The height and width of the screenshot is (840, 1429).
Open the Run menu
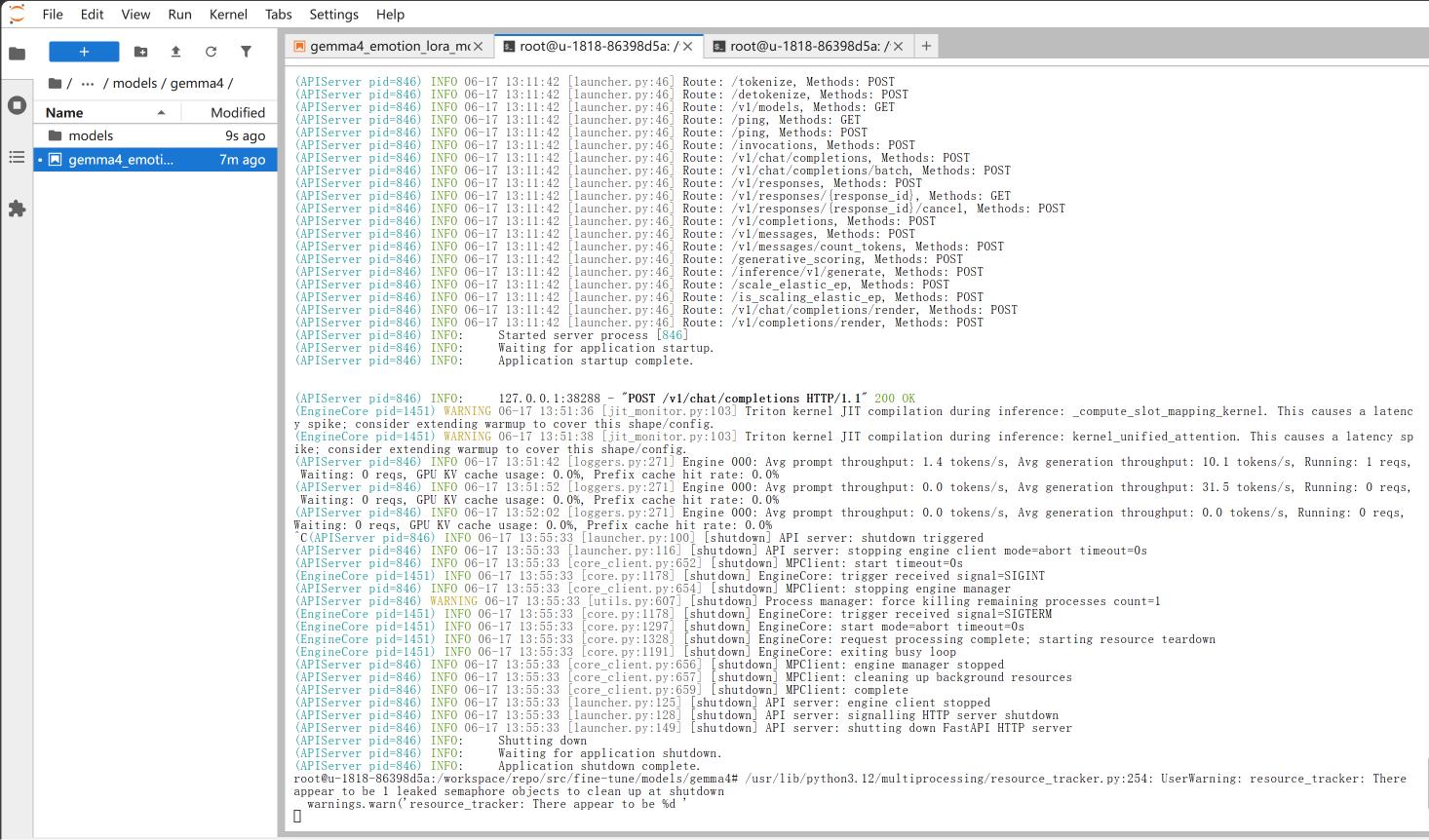point(179,15)
